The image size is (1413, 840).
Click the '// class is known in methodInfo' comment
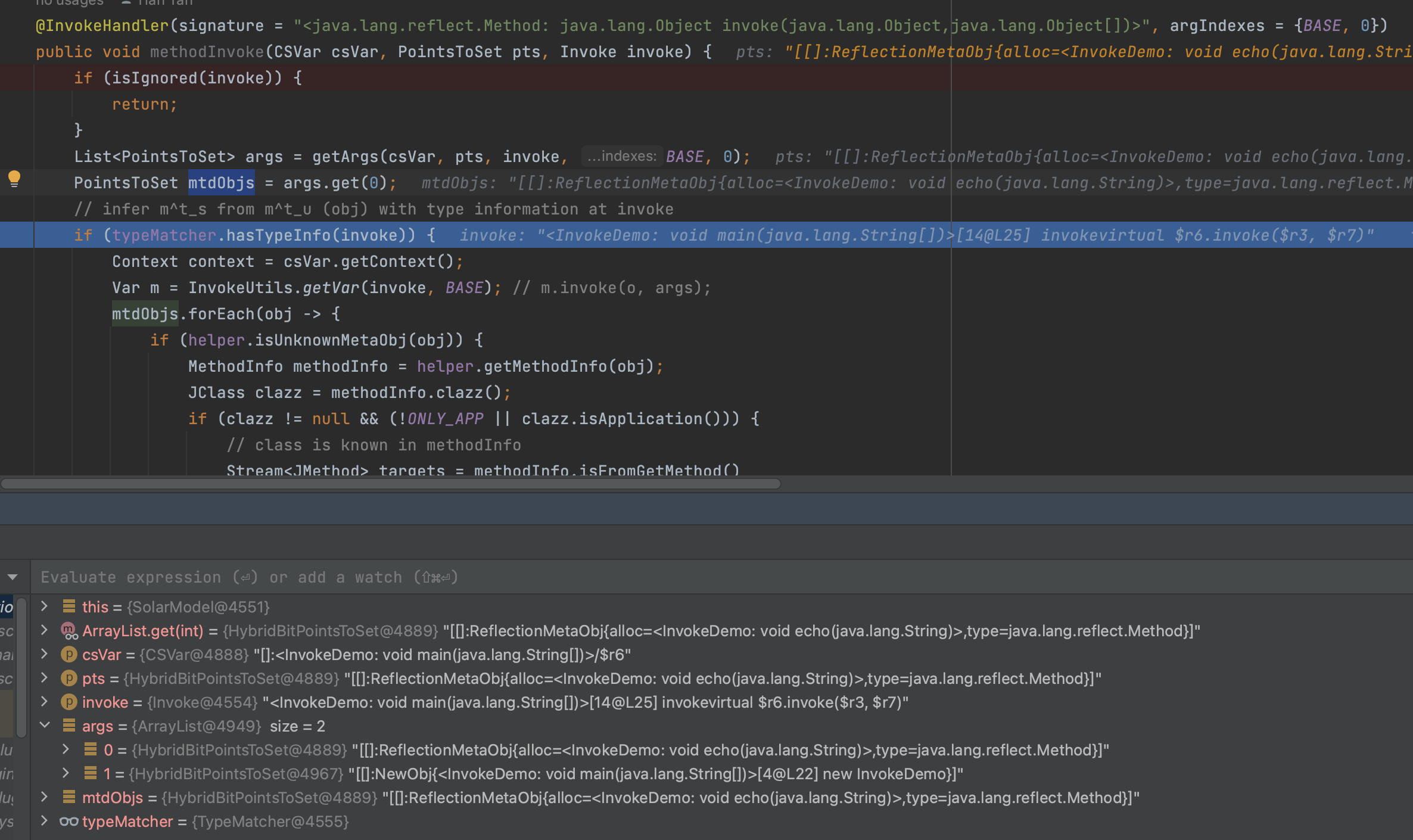pyautogui.click(x=374, y=445)
